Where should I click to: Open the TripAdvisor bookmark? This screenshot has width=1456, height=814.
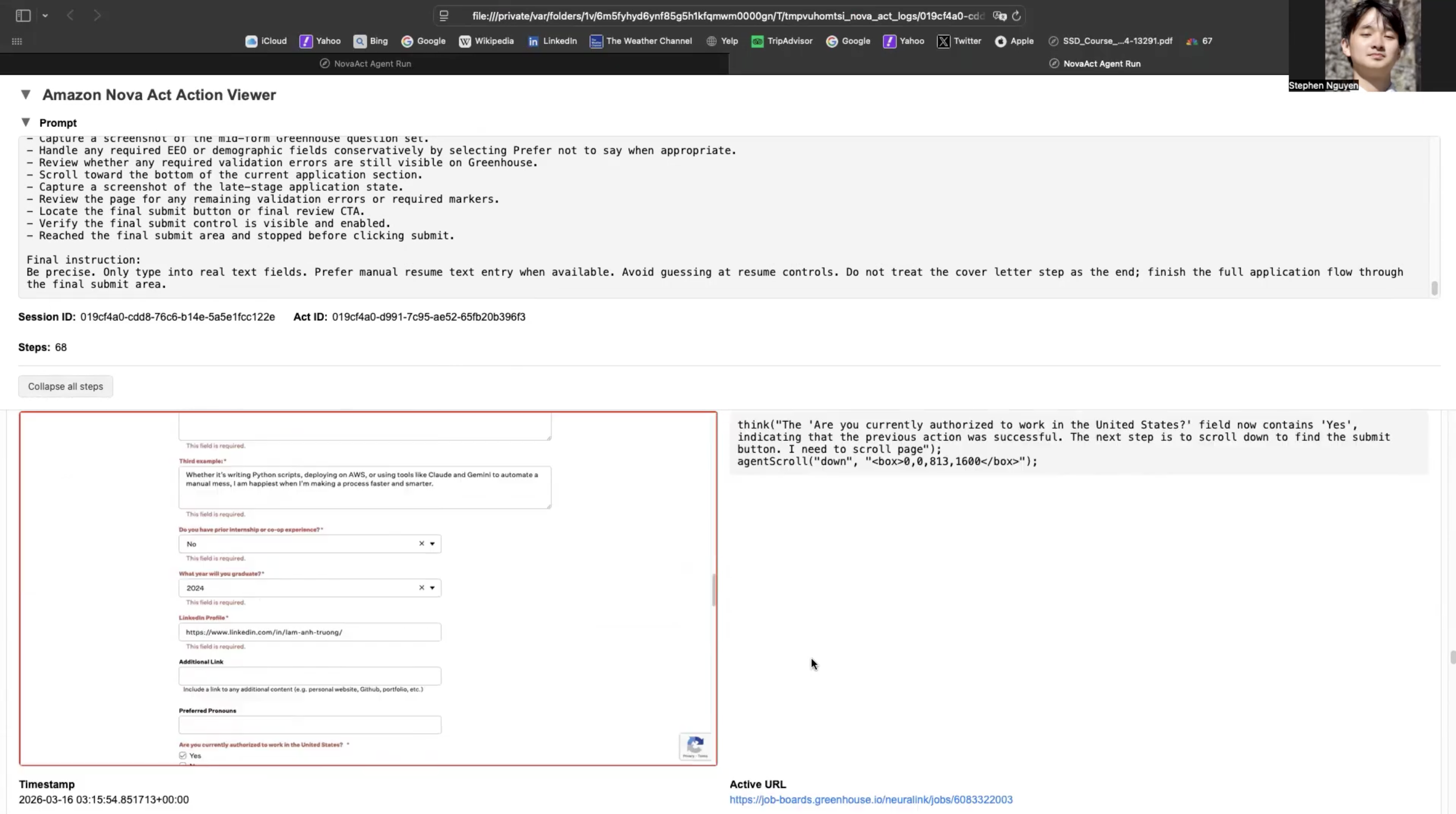tap(782, 41)
